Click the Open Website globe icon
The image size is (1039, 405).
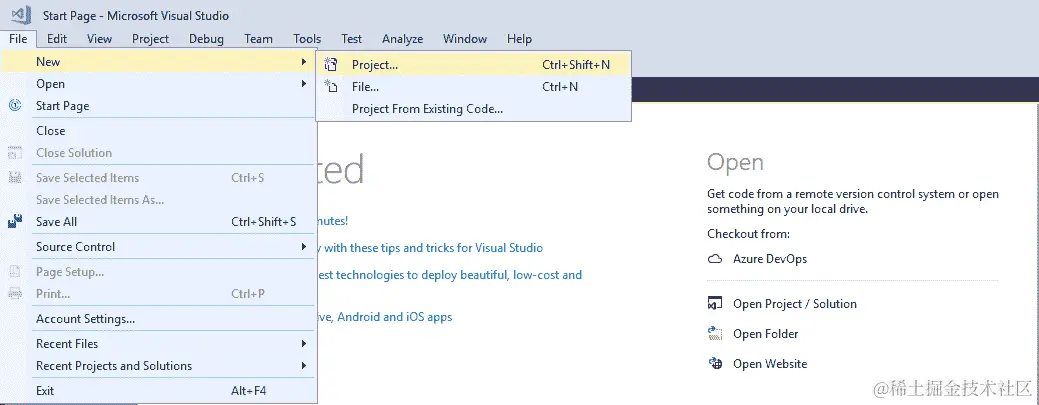pyautogui.click(x=715, y=363)
